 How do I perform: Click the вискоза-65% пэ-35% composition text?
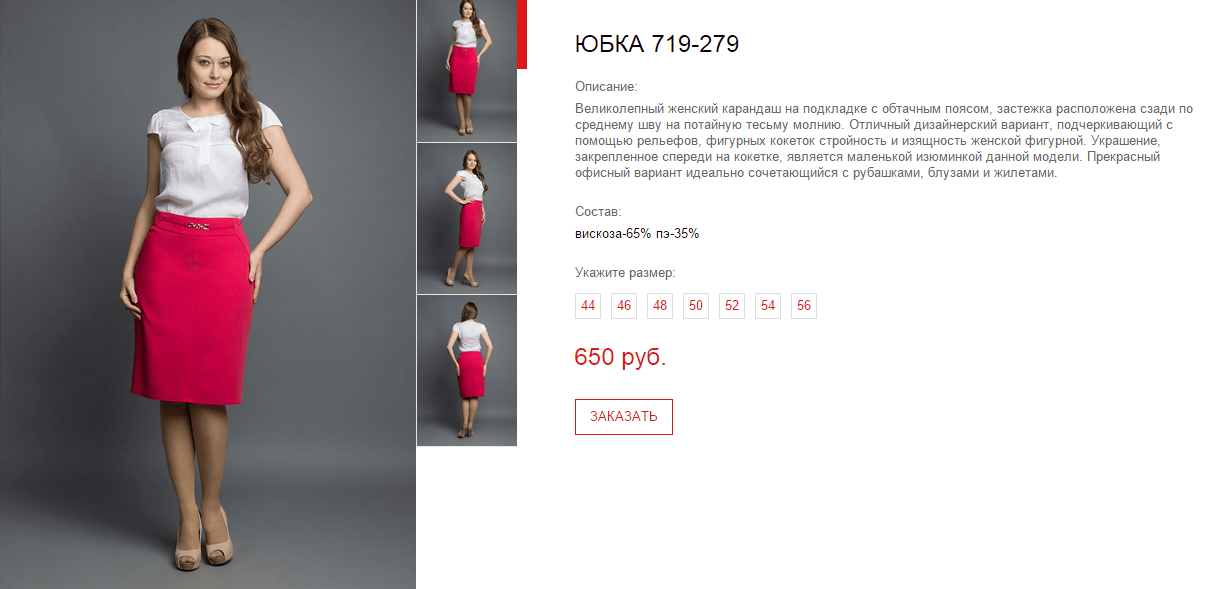click(637, 234)
